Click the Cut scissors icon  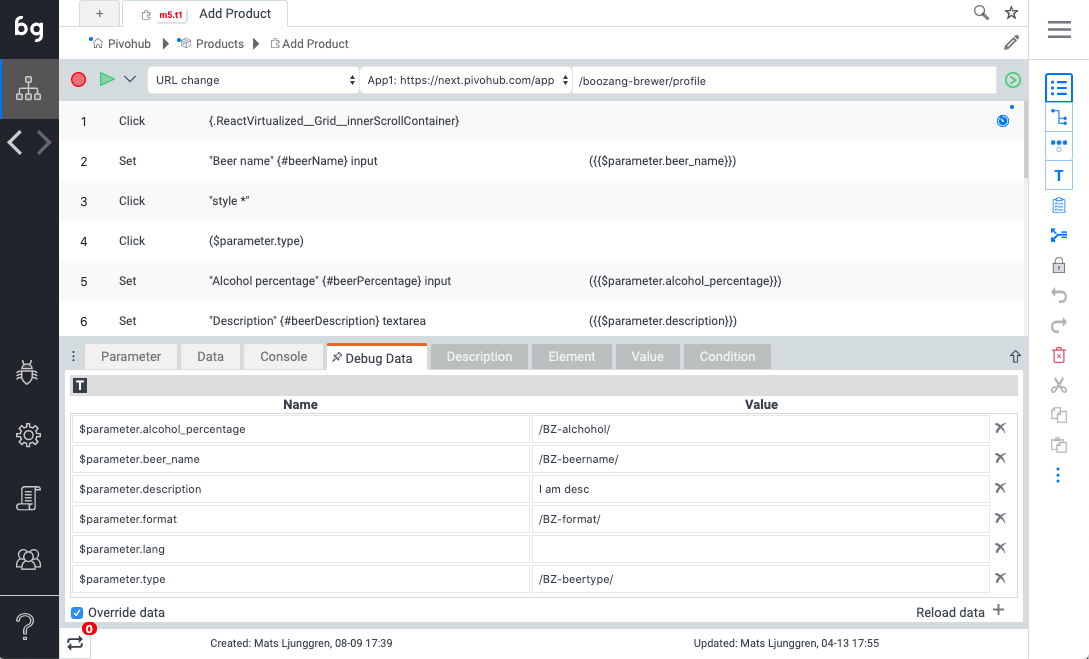(1059, 385)
